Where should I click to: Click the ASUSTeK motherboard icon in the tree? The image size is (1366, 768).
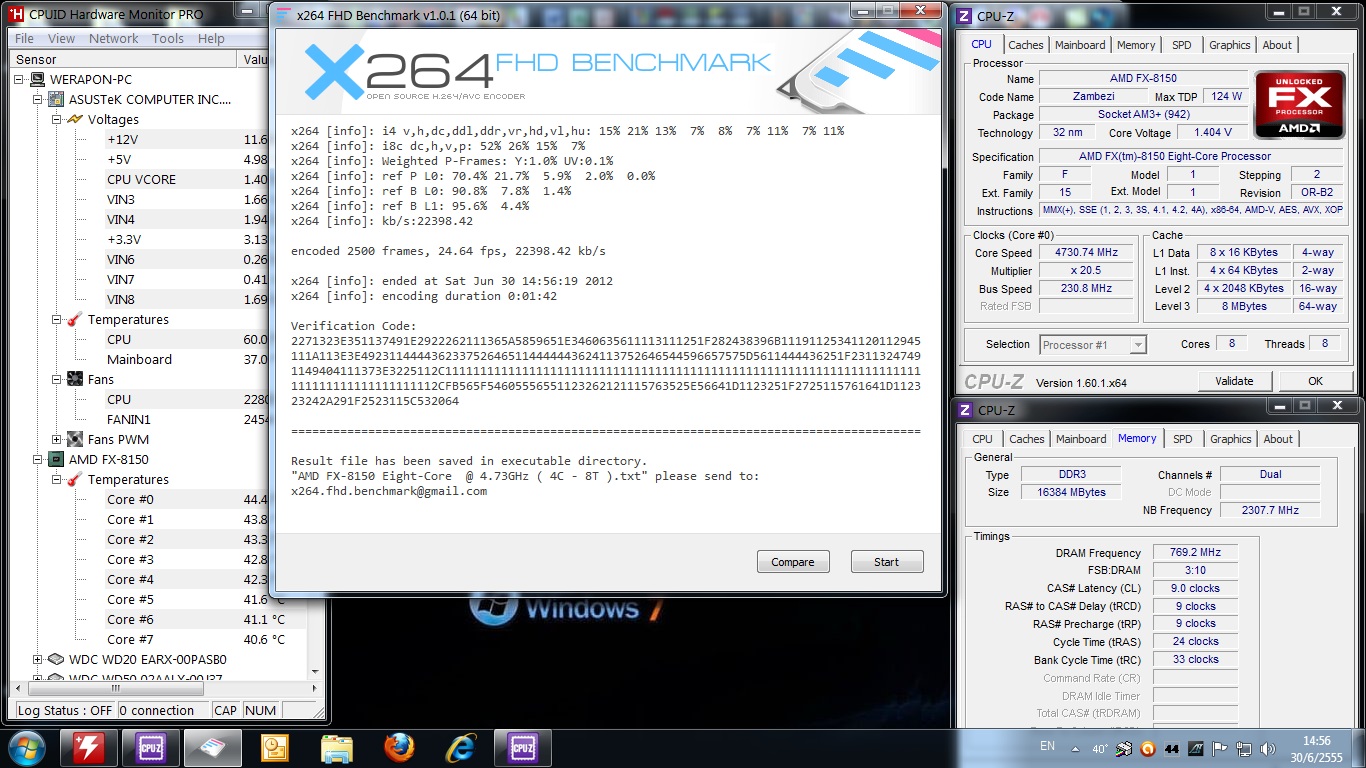tap(57, 100)
